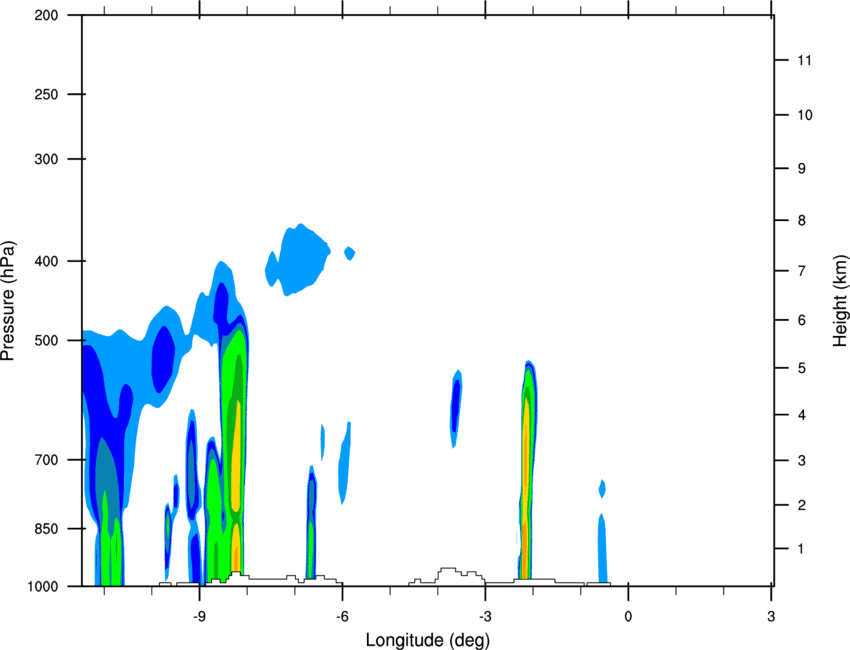850x650 pixels.
Task: Click the 'Height (km)' axis title
Action: (x=840, y=301)
